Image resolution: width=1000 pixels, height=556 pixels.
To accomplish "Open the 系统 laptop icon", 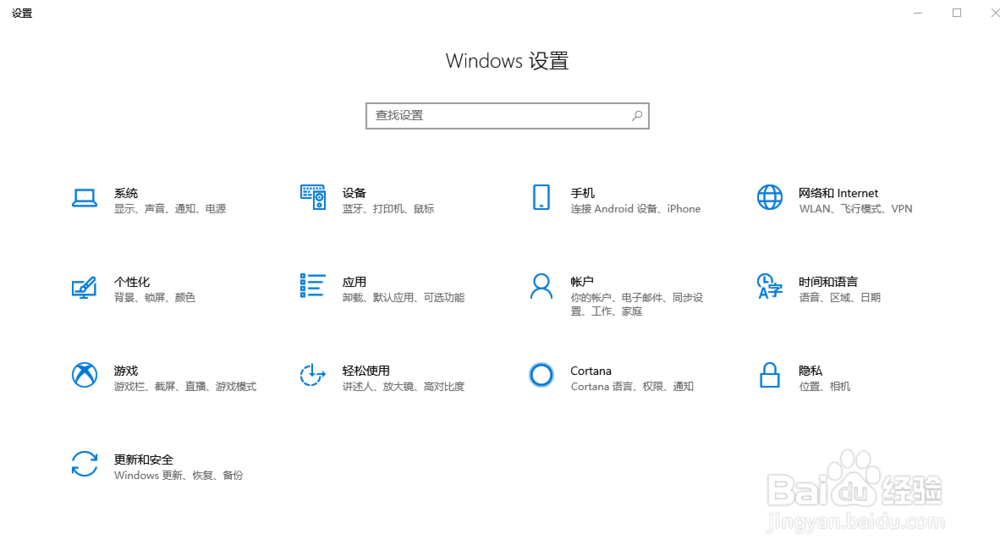I will pos(84,198).
